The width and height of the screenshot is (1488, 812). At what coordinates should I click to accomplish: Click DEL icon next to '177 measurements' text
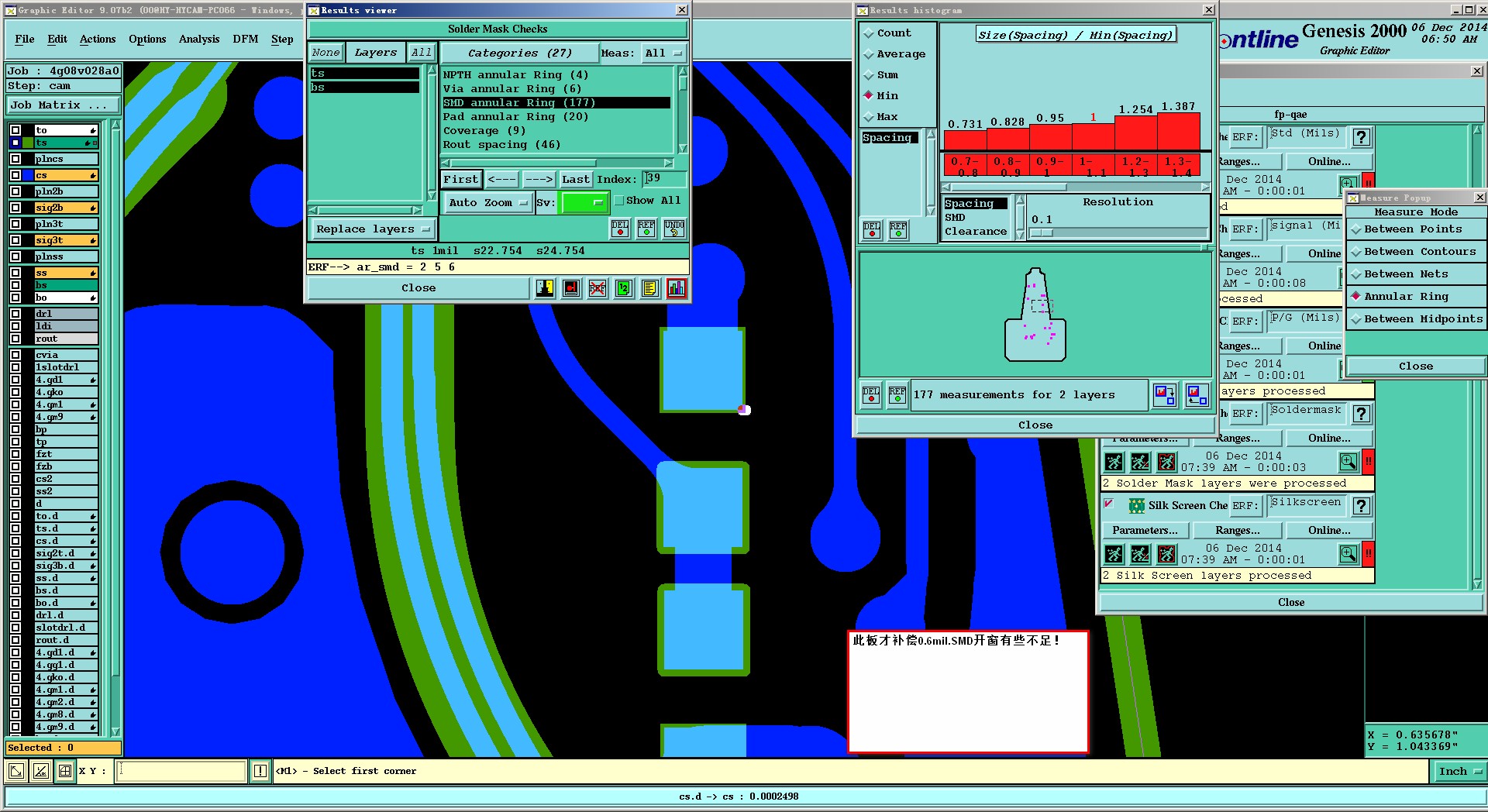[871, 394]
